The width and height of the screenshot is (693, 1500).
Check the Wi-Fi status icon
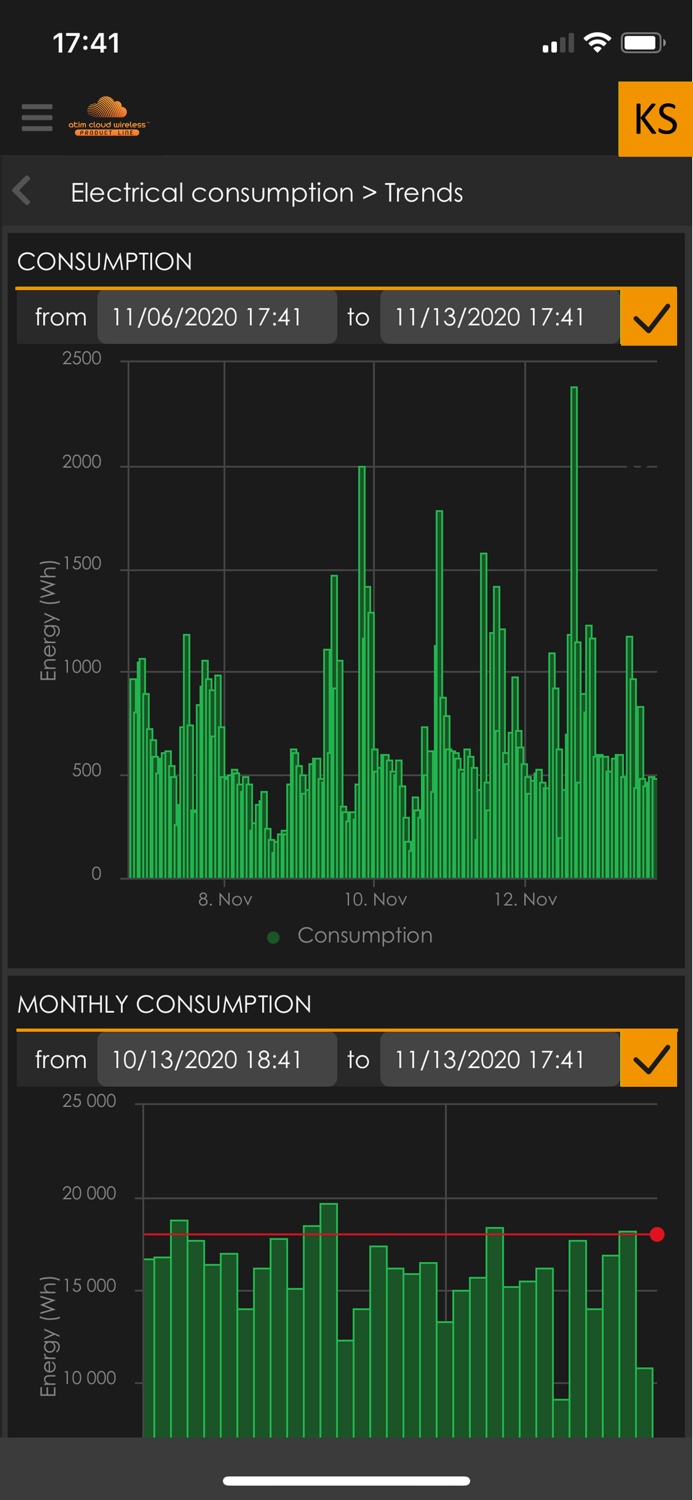[598, 43]
